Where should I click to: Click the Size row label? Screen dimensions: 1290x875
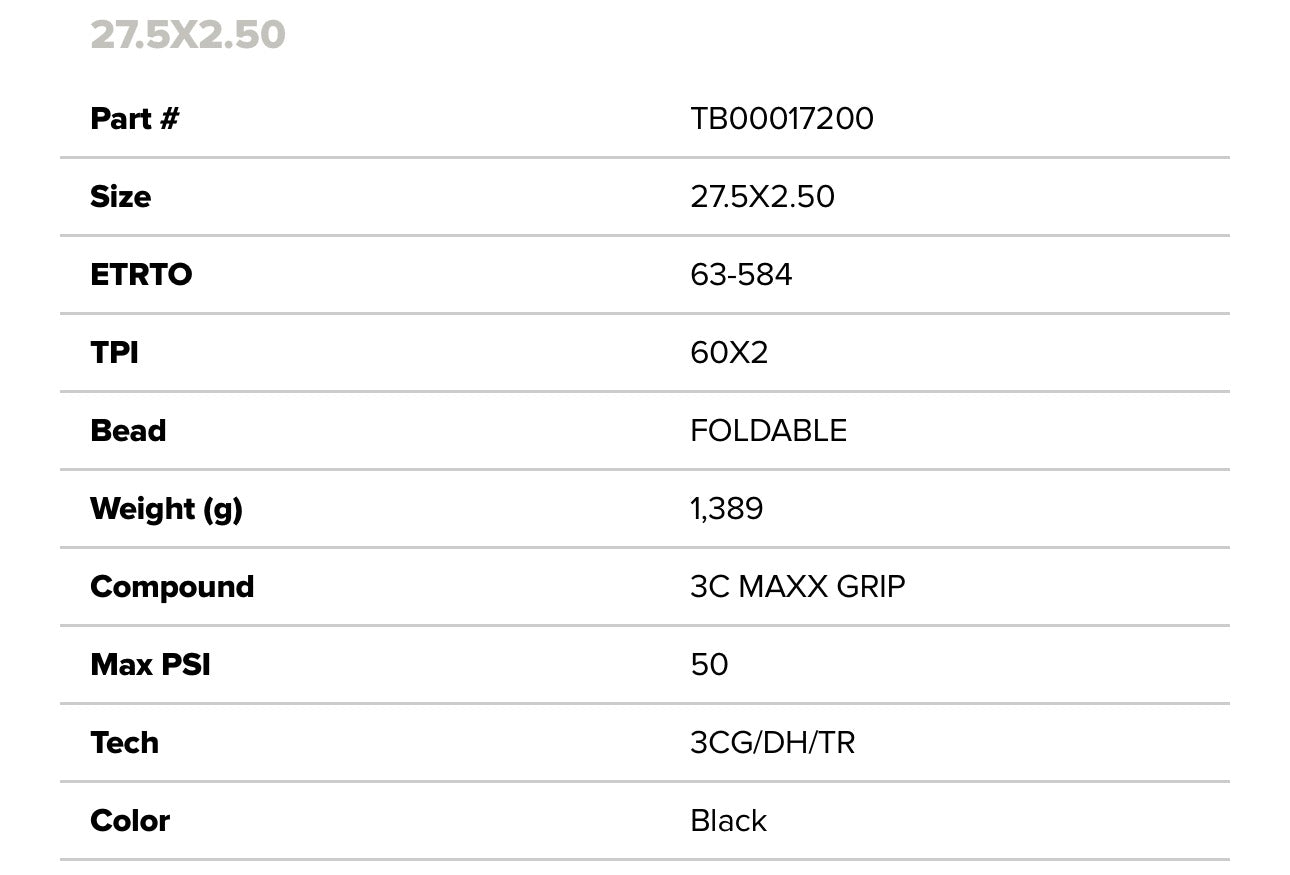coord(121,197)
